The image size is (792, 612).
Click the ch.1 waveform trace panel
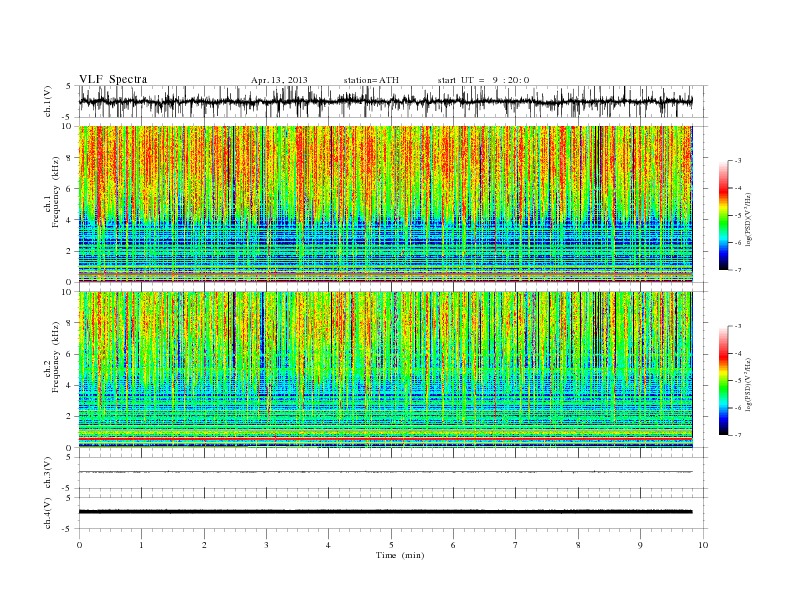tap(393, 101)
